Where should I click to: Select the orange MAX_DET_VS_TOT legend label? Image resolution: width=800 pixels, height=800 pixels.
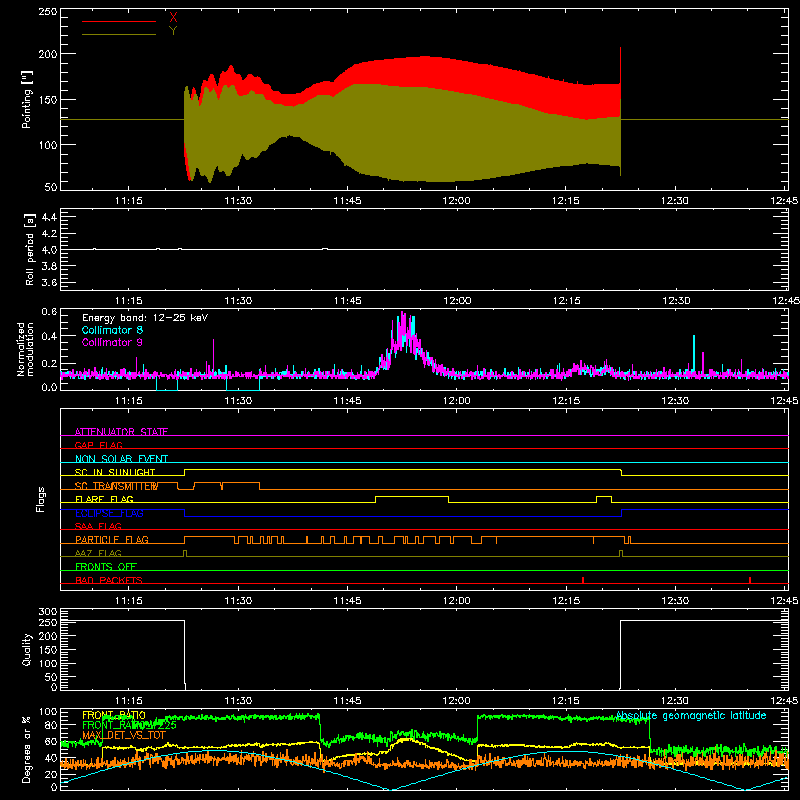tap(124, 735)
